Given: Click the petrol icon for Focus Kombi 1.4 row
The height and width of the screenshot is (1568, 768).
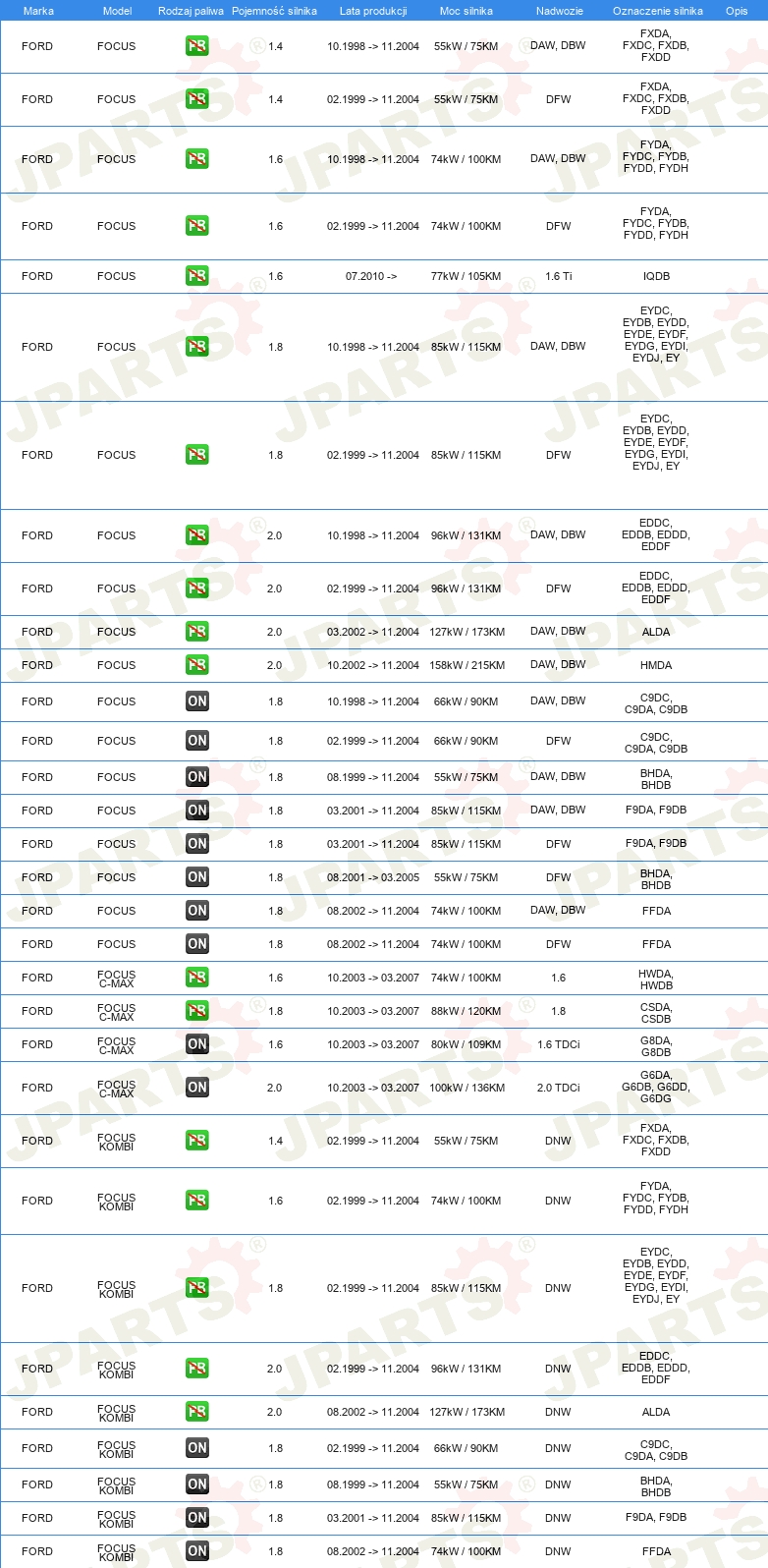Looking at the screenshot, I should (x=197, y=1141).
